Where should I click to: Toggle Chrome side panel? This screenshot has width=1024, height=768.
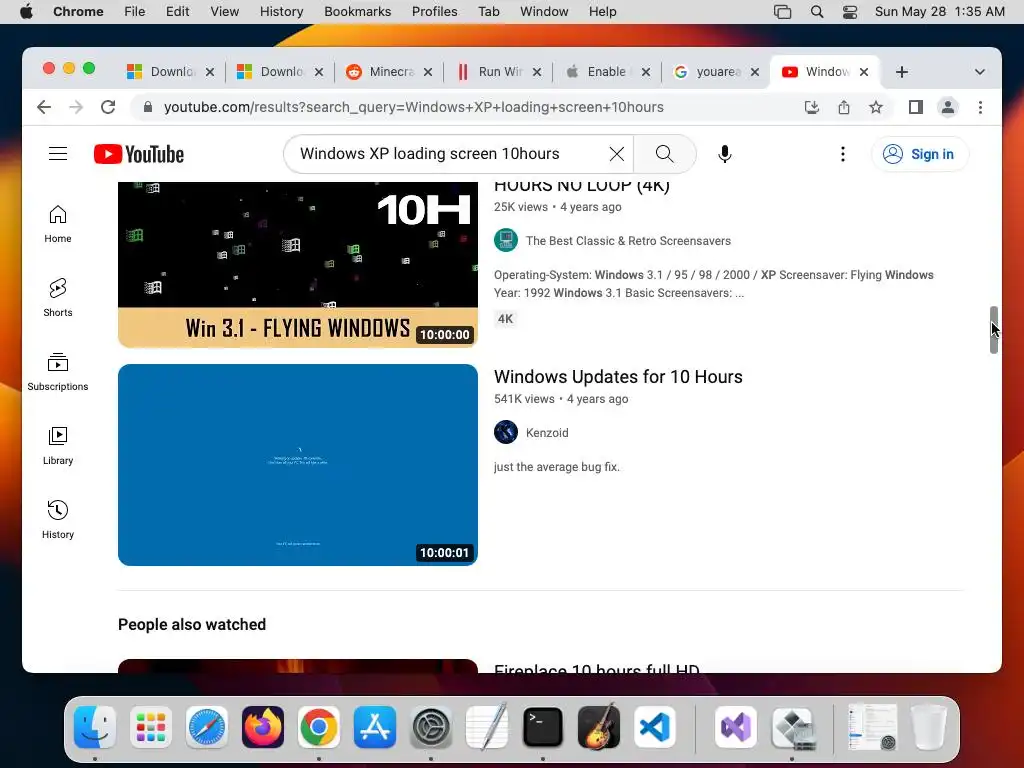[916, 107]
